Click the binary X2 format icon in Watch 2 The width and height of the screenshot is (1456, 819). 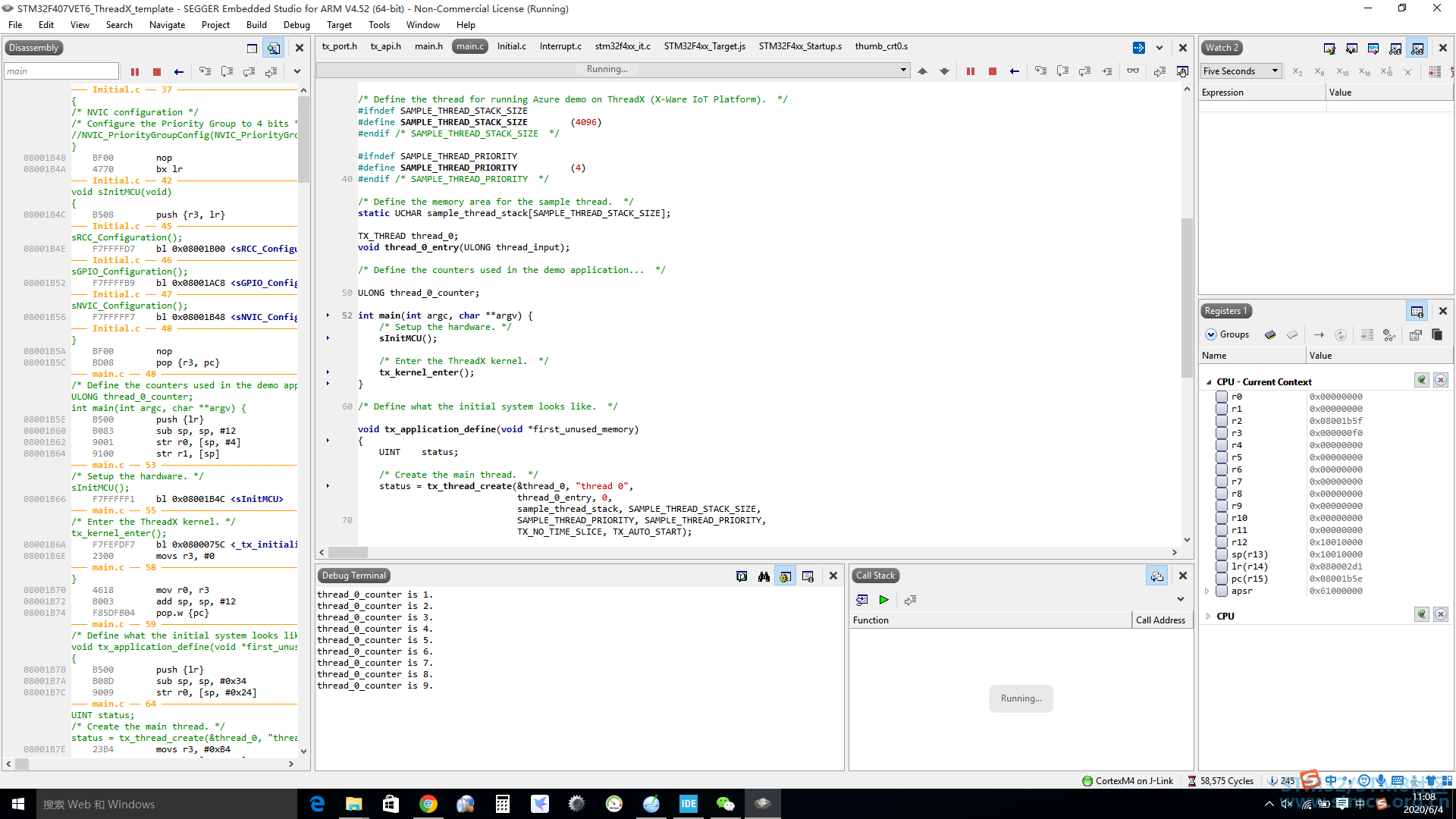1298,71
